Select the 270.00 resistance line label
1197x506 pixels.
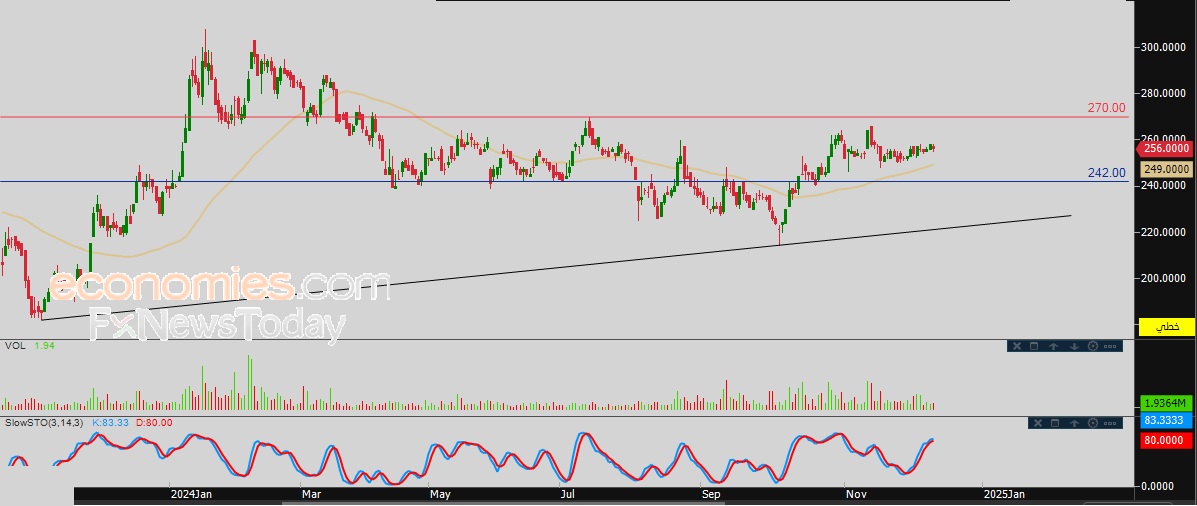click(x=1106, y=108)
